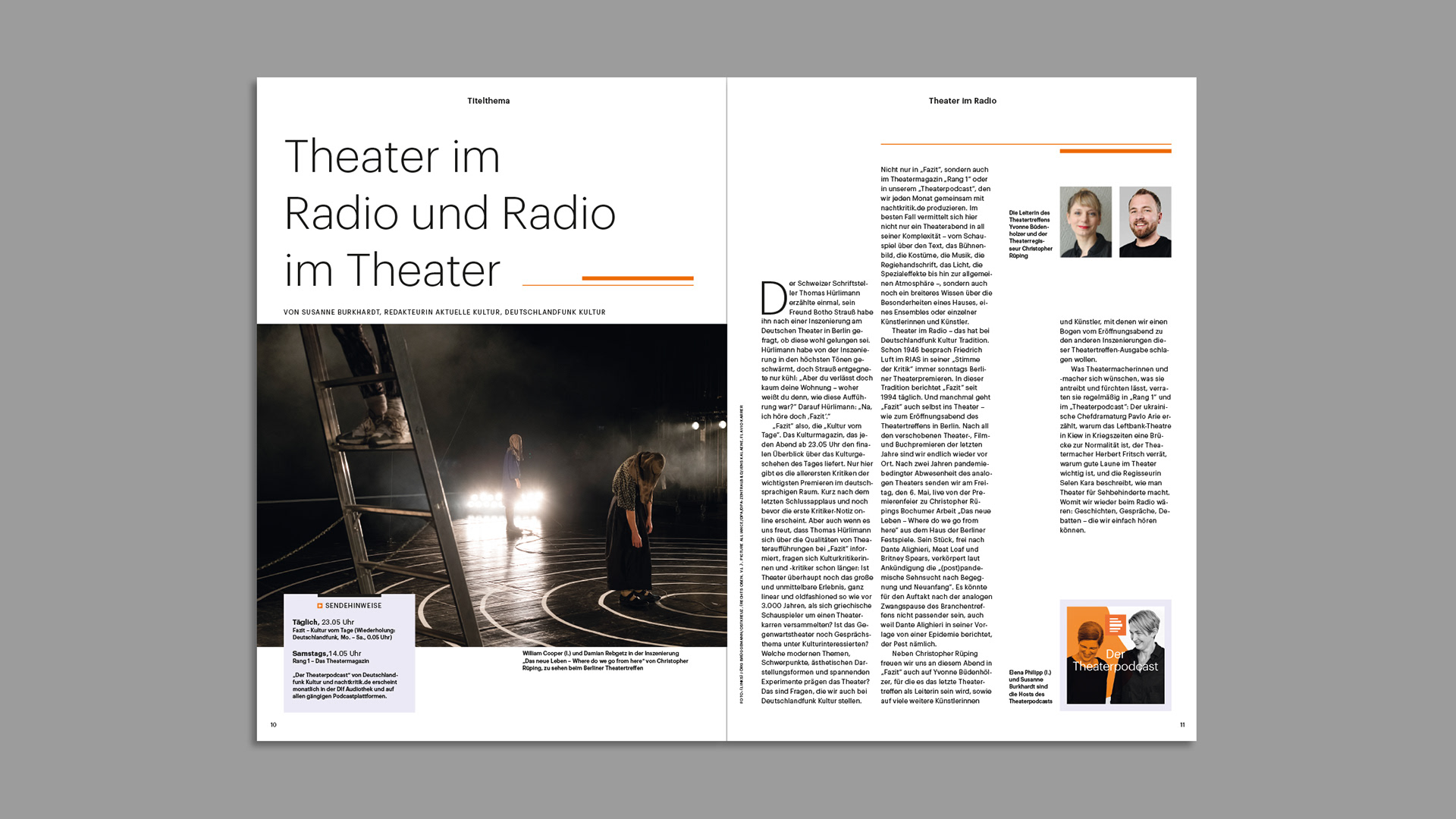Click the Titelthema page header
Viewport: 1456px width, 819px height.
pyautogui.click(x=488, y=101)
